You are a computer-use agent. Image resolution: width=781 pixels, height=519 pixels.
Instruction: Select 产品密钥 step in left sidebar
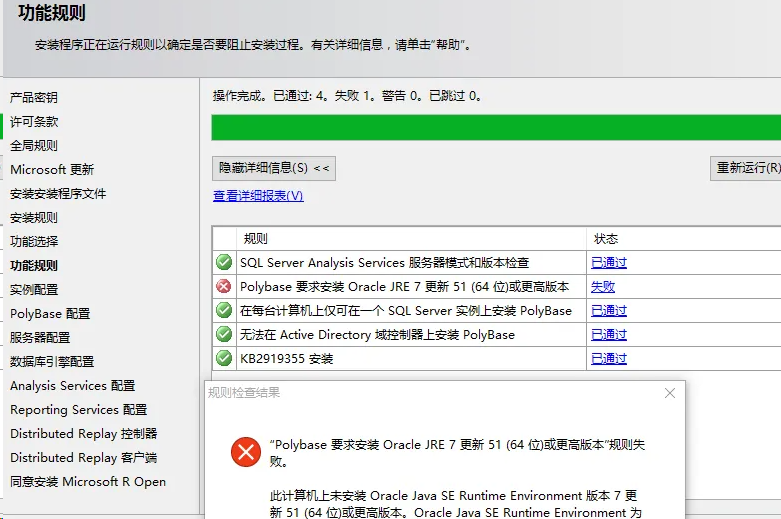pyautogui.click(x=34, y=97)
